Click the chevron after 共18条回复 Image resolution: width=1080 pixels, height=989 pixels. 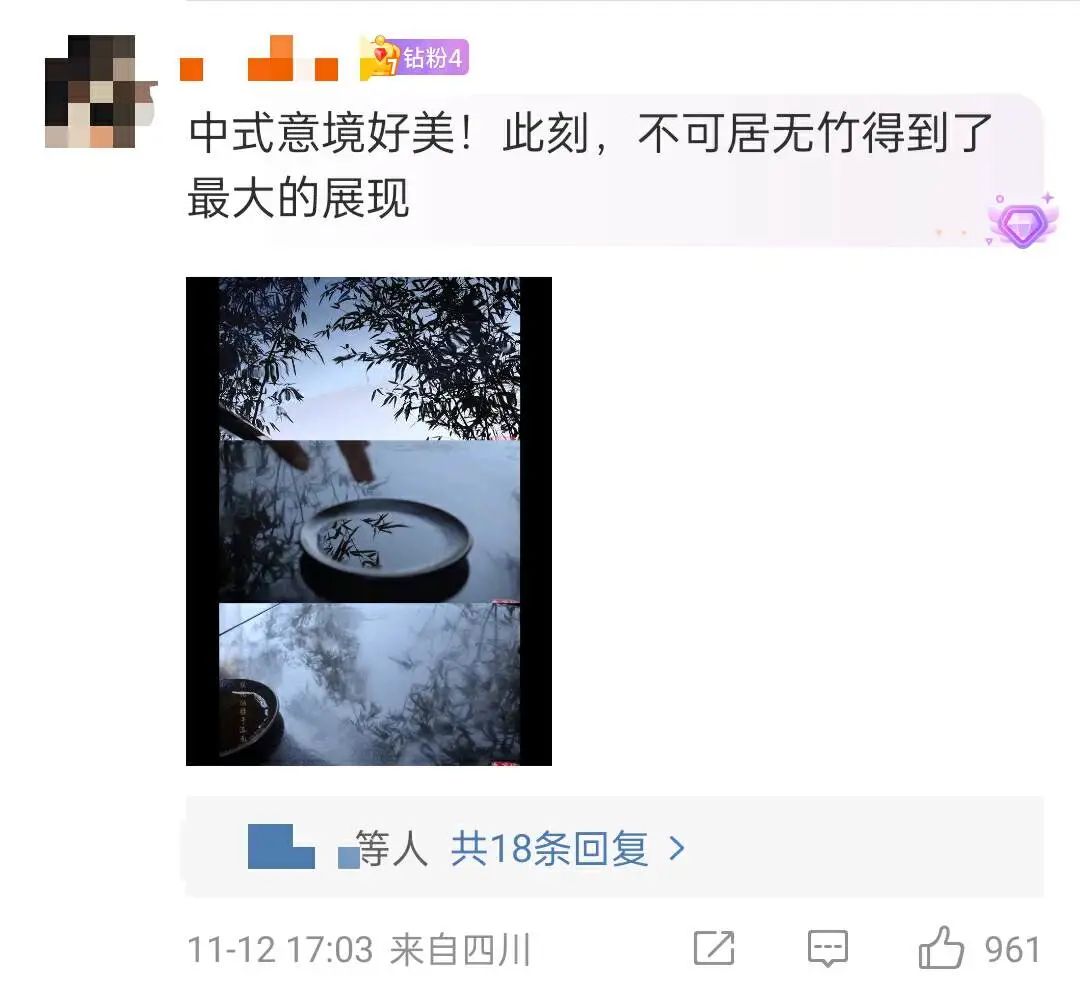677,849
